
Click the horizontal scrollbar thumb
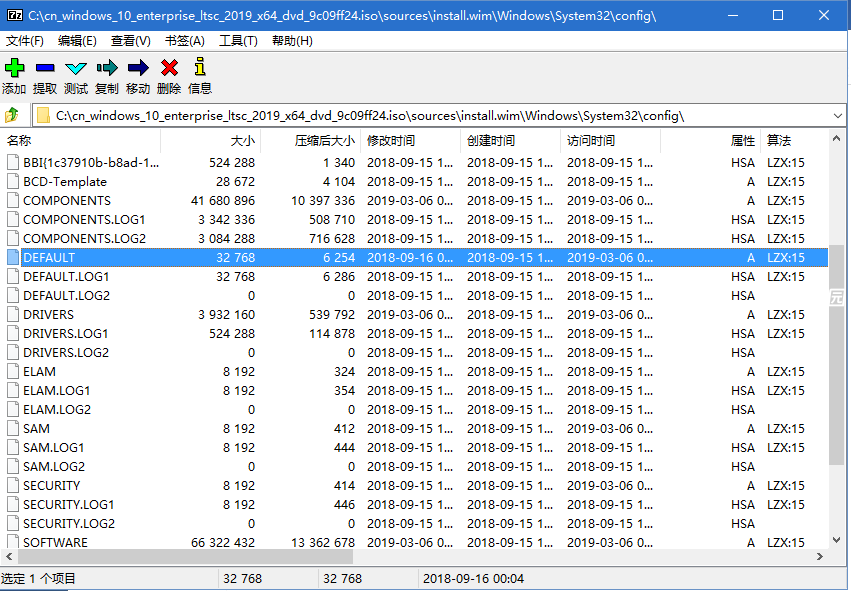[185, 556]
